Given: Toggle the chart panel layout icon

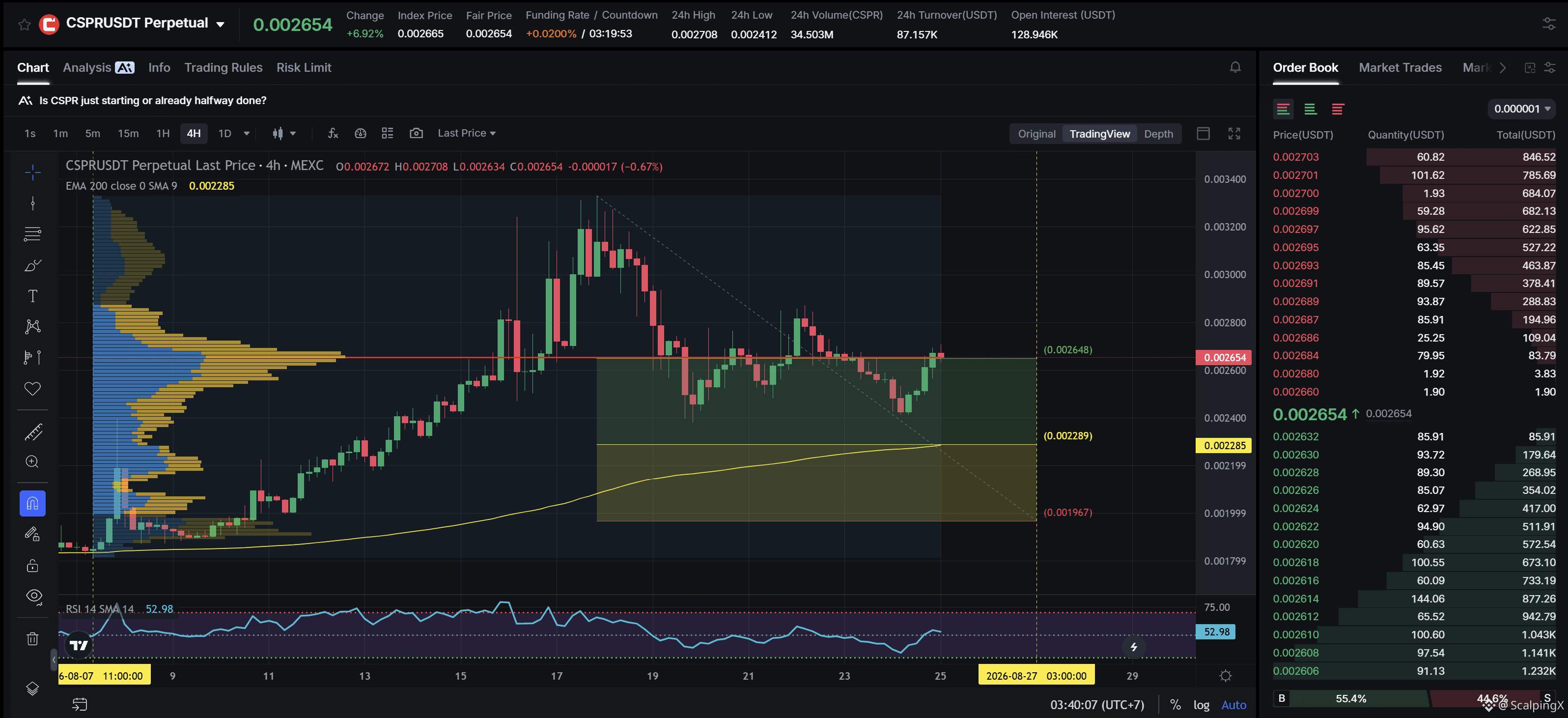Looking at the screenshot, I should (1204, 133).
